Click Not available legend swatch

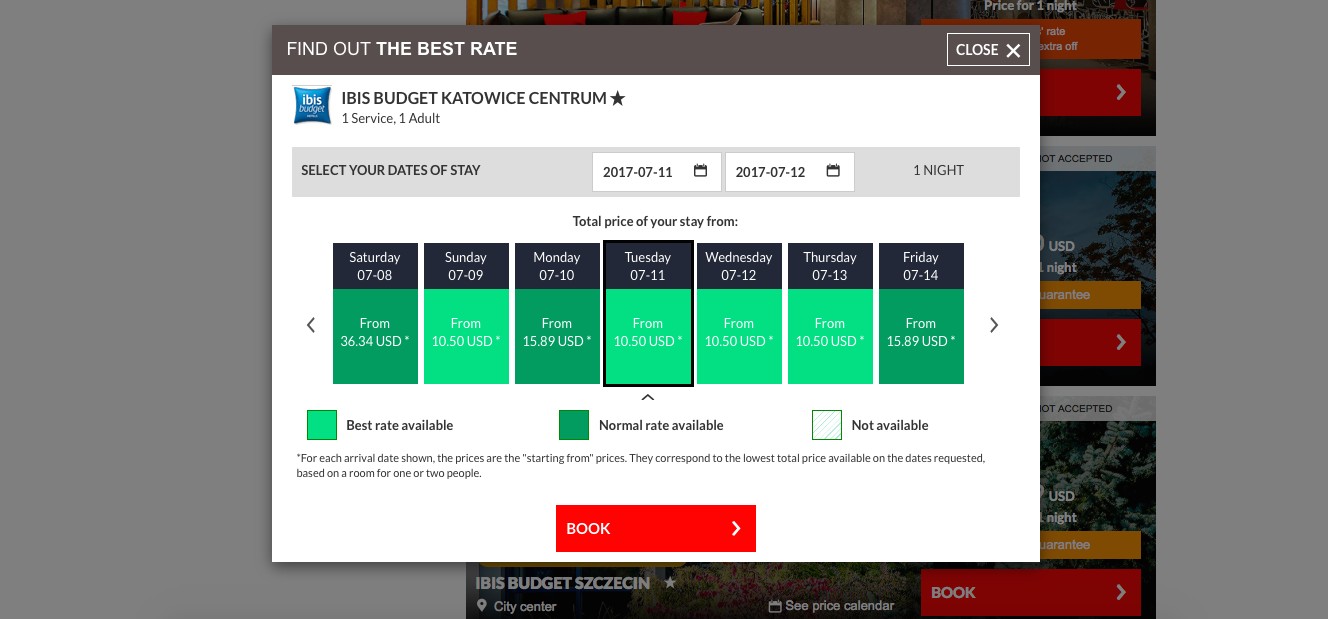click(x=827, y=425)
